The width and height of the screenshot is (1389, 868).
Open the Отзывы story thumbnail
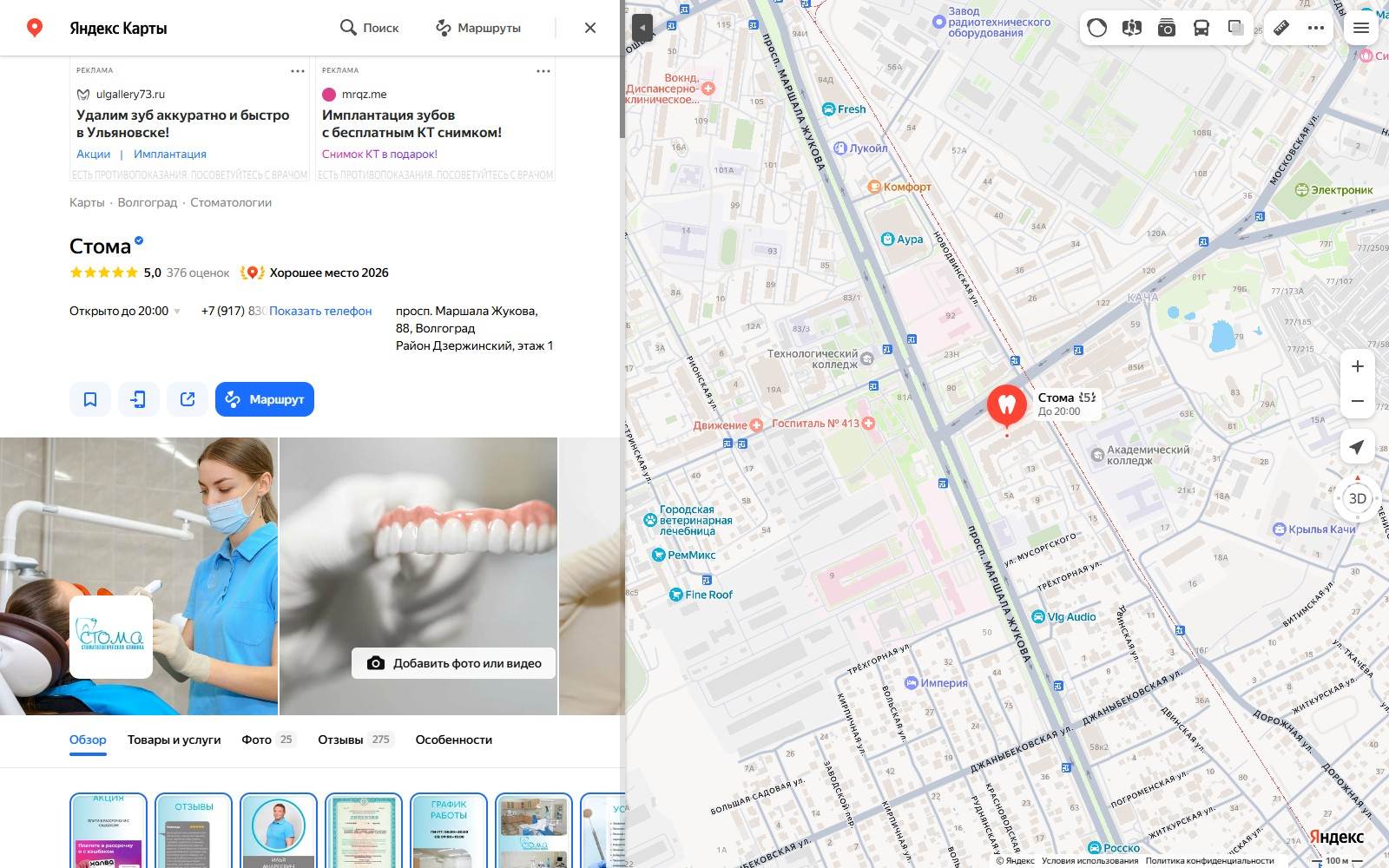pyautogui.click(x=194, y=831)
